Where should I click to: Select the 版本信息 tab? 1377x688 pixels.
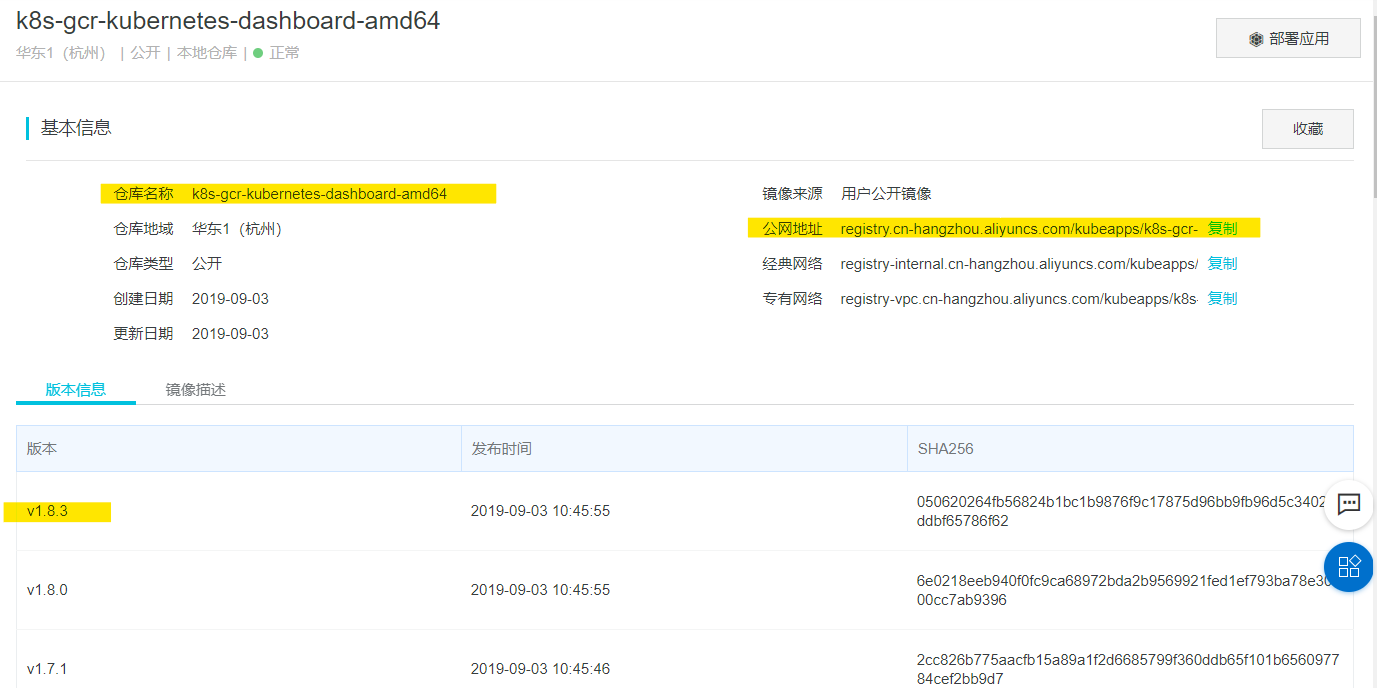[x=75, y=389]
